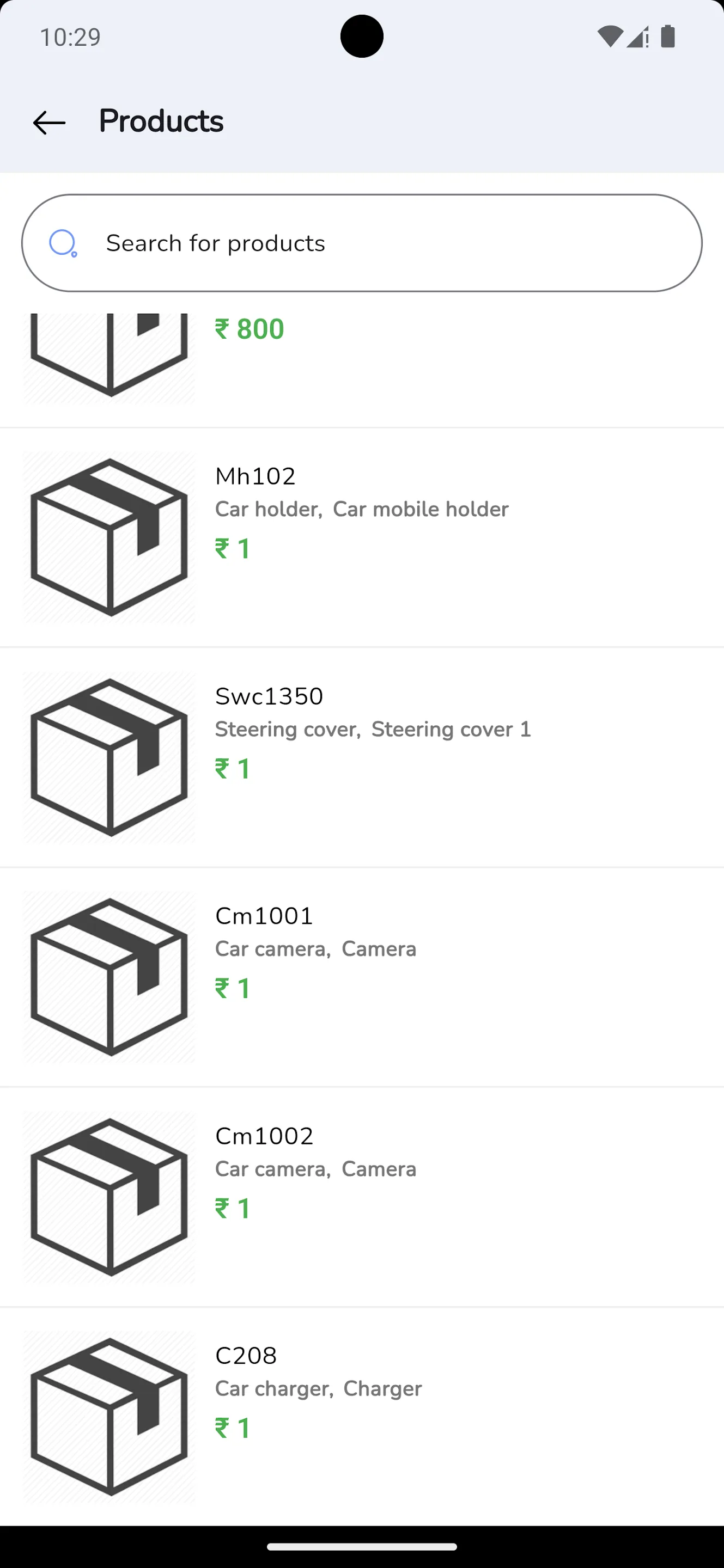Select the C208 product title
The width and height of the screenshot is (724, 1568).
click(246, 1356)
